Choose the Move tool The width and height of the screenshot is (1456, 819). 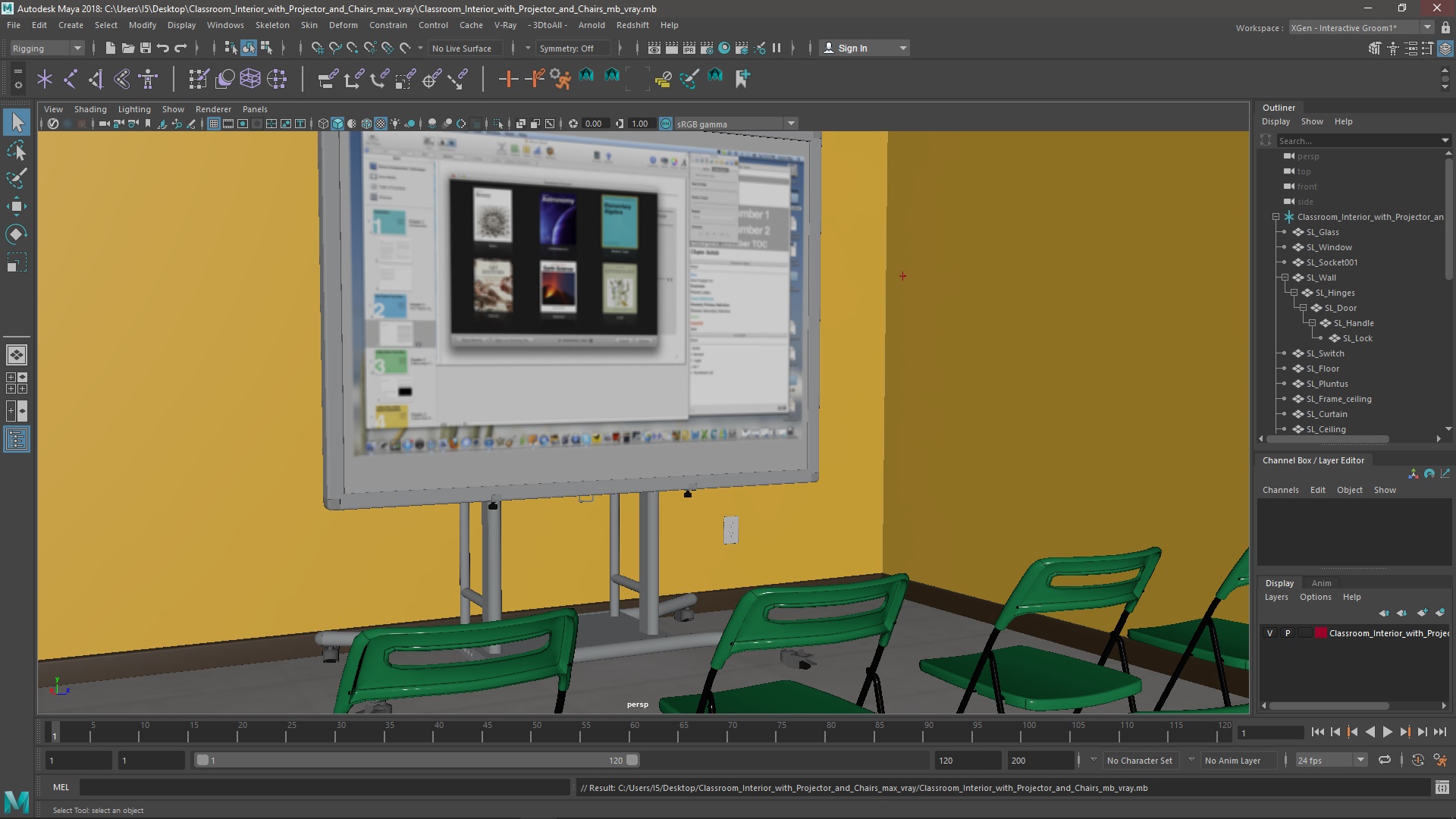pos(17,206)
